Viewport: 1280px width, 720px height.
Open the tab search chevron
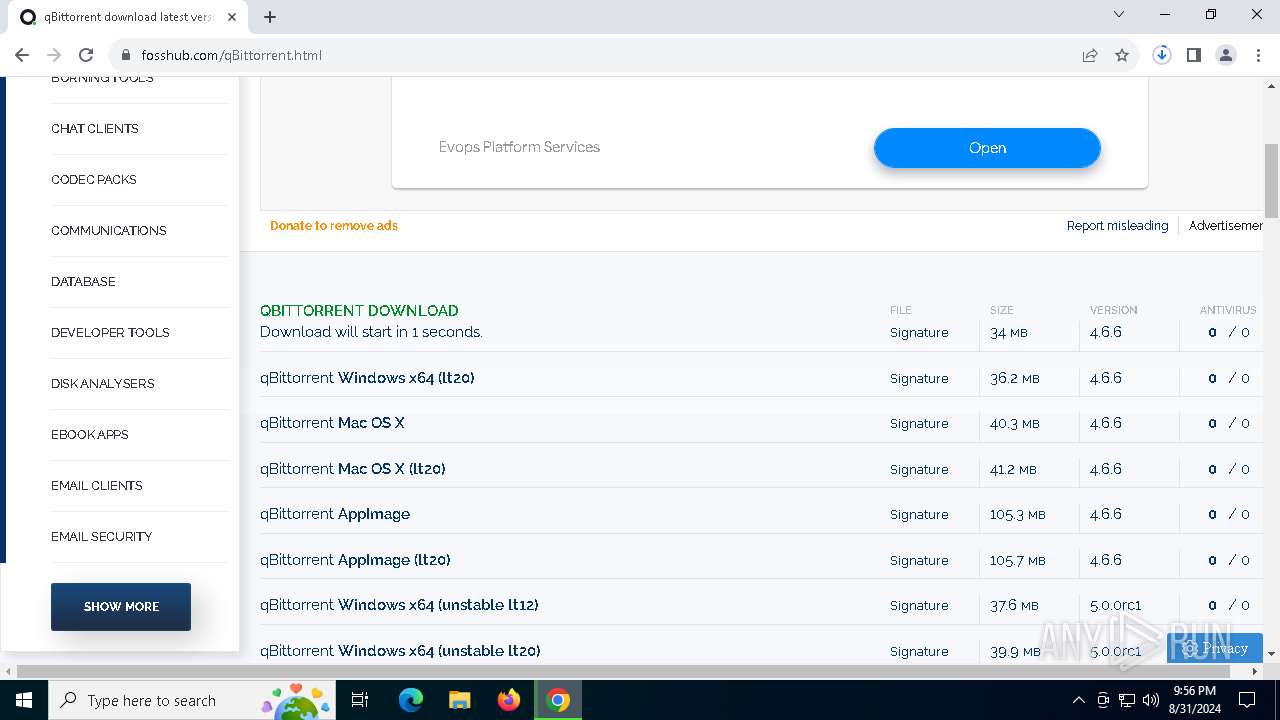tap(1119, 15)
